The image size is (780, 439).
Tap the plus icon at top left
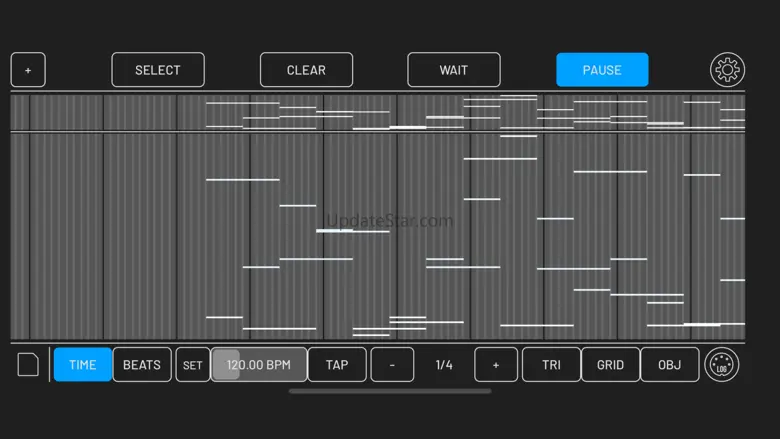point(28,70)
